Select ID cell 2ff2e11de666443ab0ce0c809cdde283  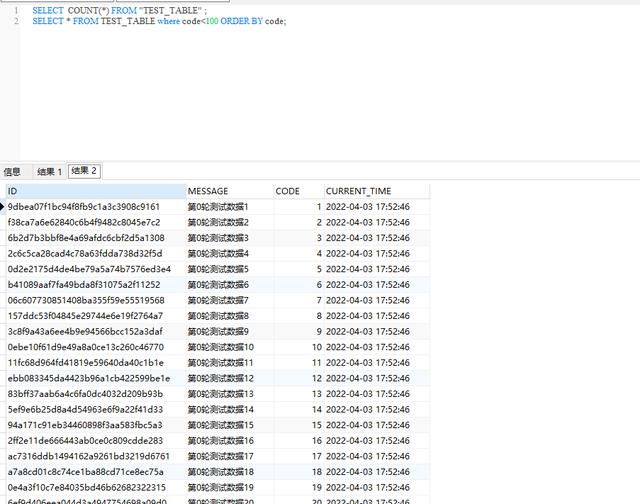coord(96,440)
